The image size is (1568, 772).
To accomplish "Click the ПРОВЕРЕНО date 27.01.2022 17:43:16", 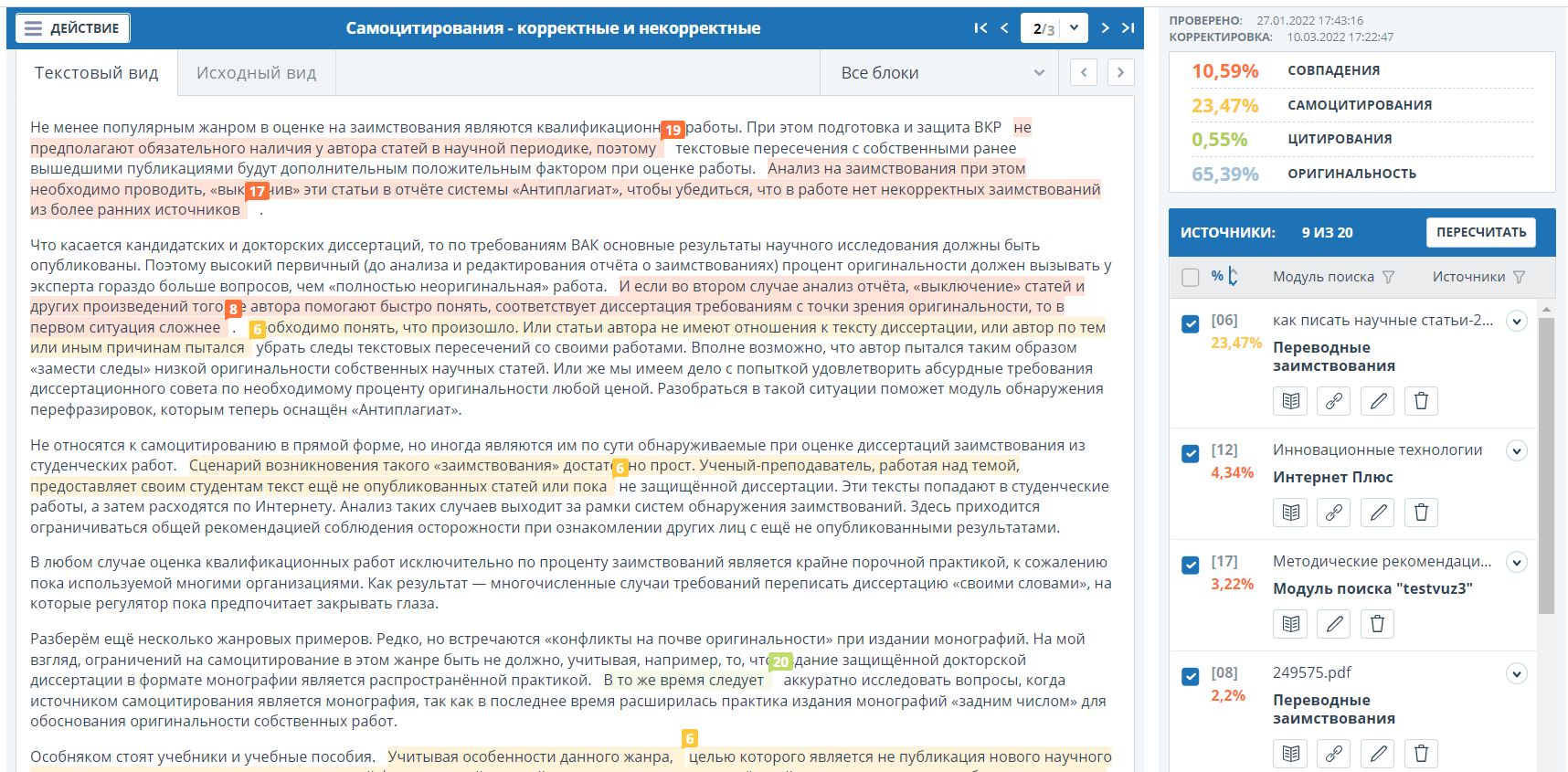I will coord(1309,20).
